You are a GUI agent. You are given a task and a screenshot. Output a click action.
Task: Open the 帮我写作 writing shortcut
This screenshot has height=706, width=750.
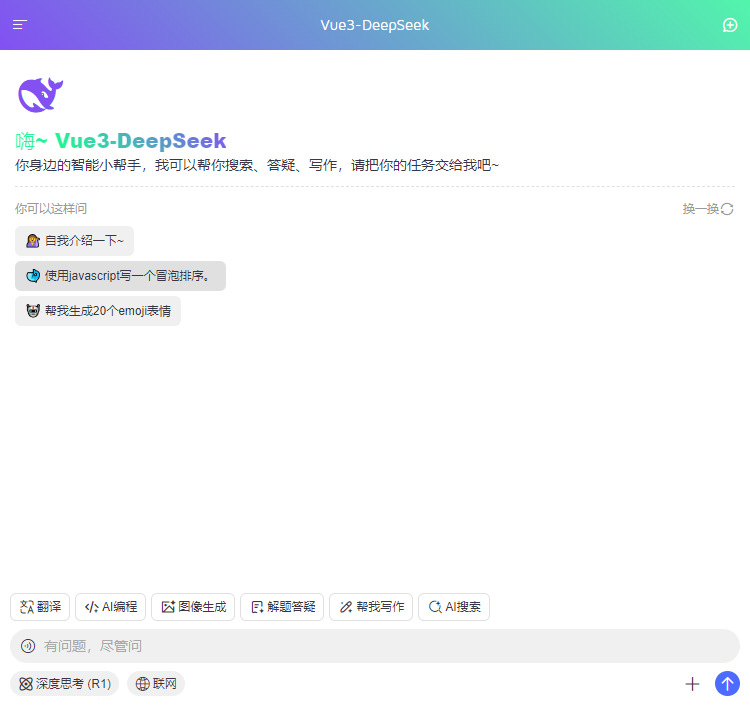pos(371,607)
